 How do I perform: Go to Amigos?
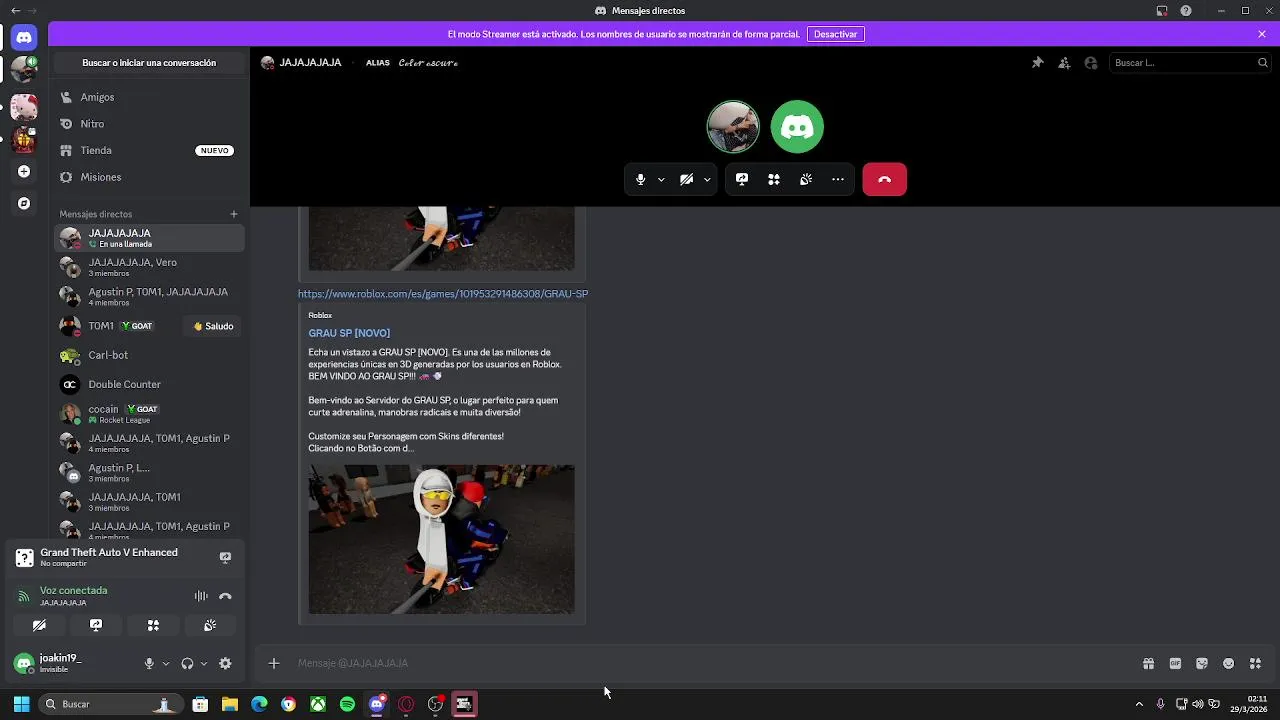[x=148, y=97]
